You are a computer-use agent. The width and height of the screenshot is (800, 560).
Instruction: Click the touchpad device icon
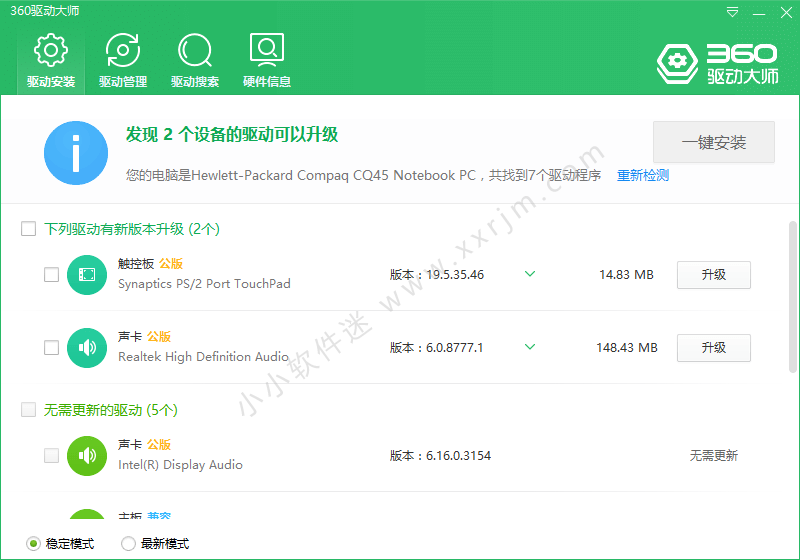click(87, 275)
